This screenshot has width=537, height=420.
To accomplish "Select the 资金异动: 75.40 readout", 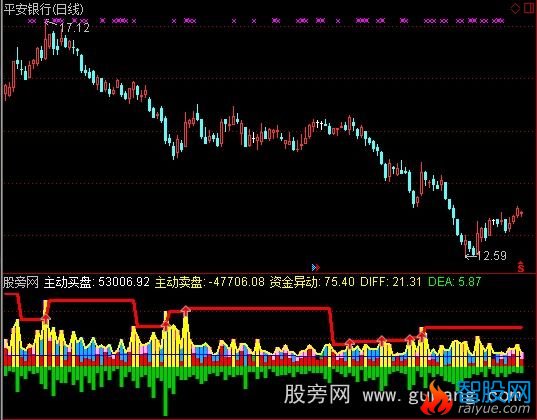I will pos(312,282).
